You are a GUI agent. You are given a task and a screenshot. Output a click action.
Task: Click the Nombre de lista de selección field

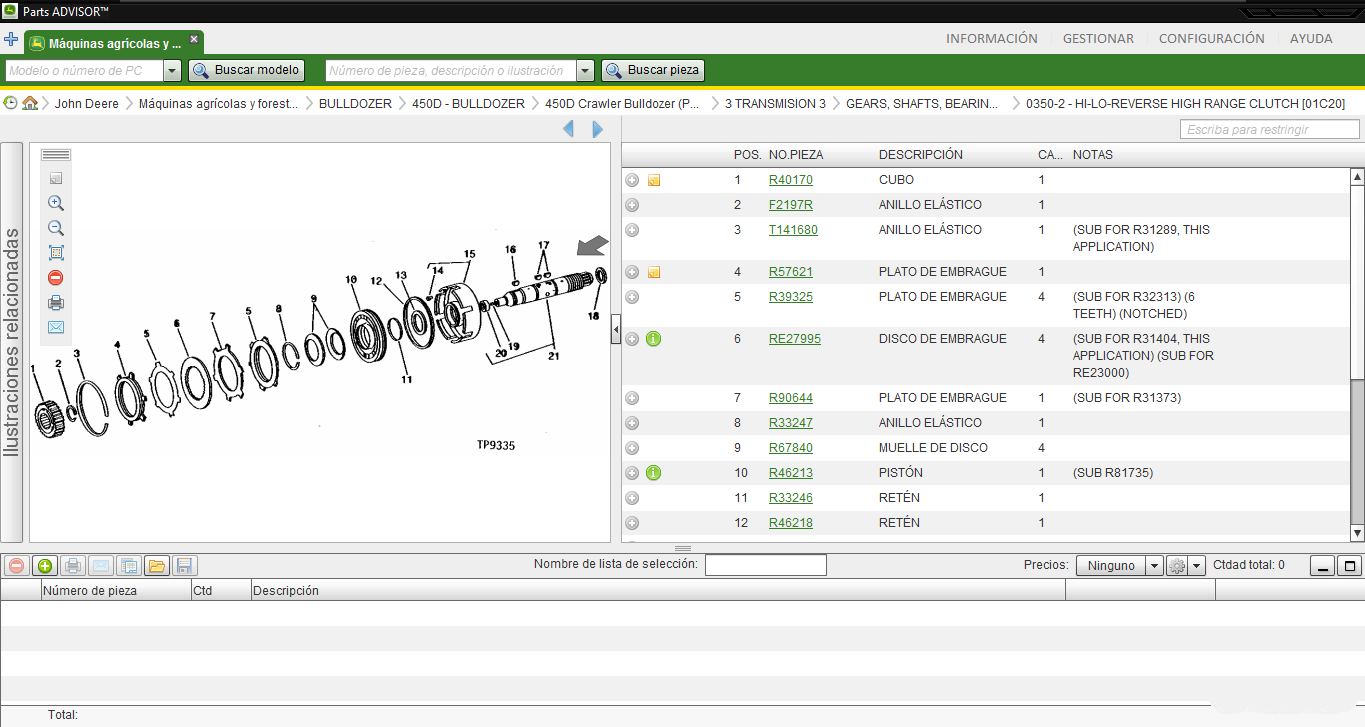tap(766, 566)
